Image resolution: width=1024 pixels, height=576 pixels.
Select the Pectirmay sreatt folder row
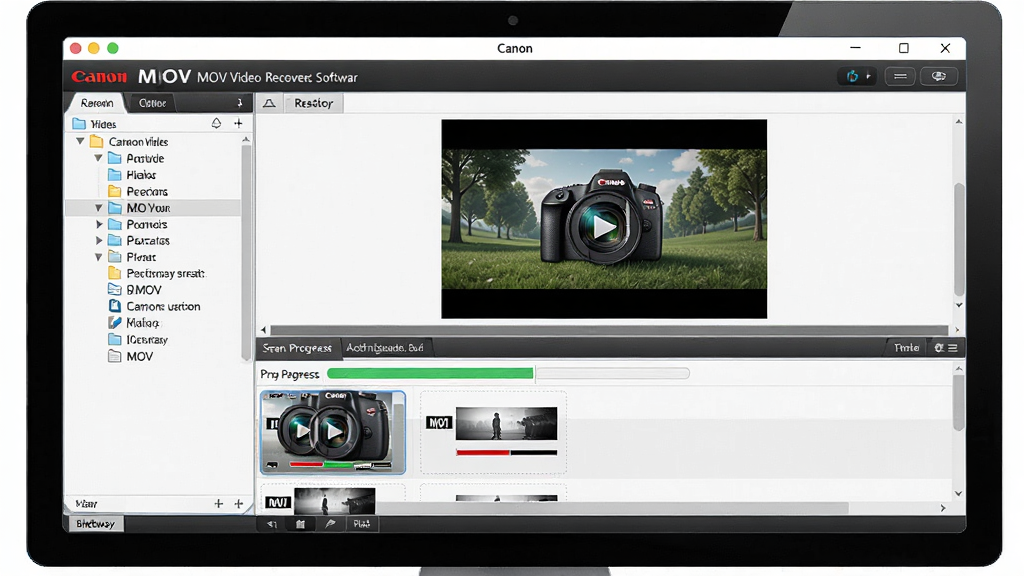tap(154, 273)
